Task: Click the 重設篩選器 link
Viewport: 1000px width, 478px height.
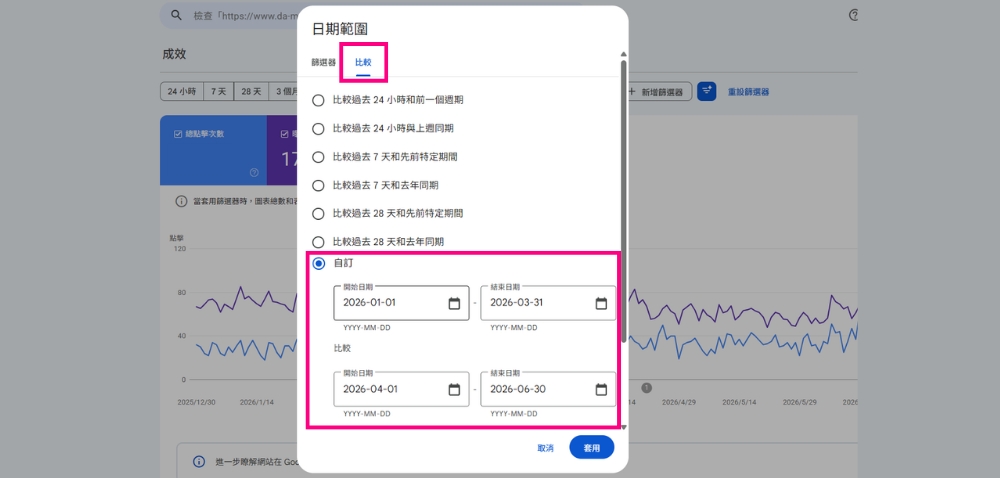Action: coord(749,92)
